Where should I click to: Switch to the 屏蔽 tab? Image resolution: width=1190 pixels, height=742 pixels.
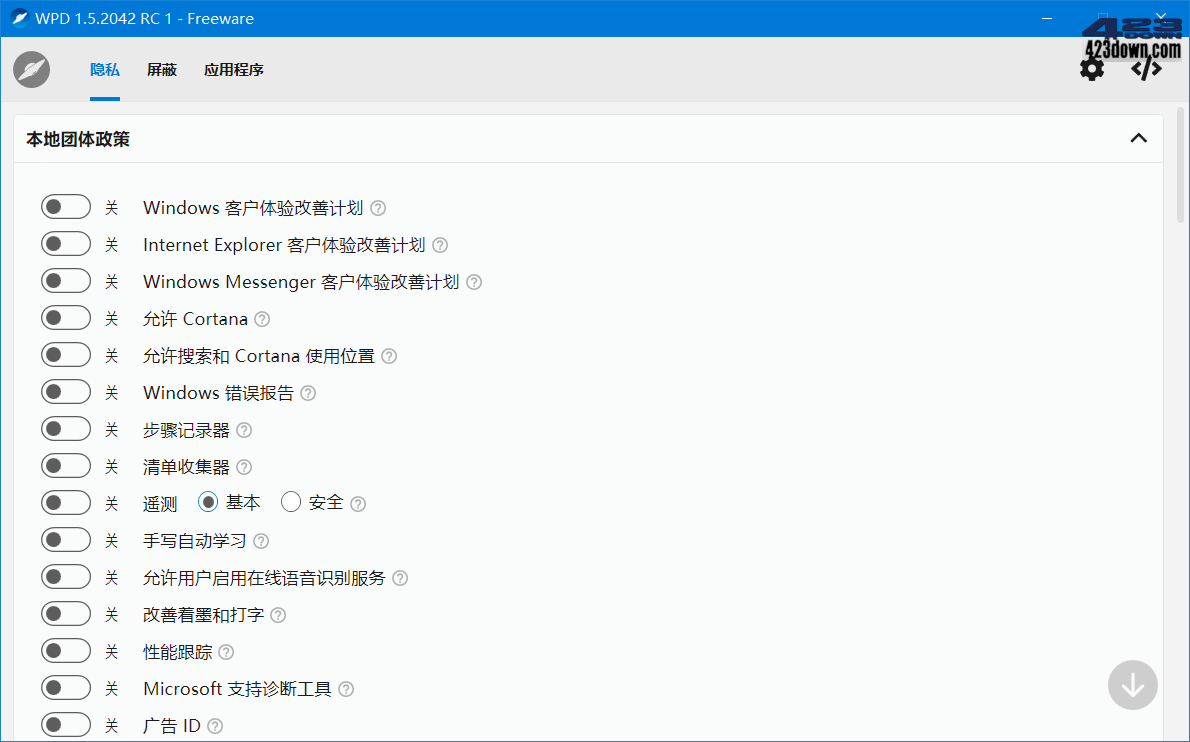[x=161, y=70]
